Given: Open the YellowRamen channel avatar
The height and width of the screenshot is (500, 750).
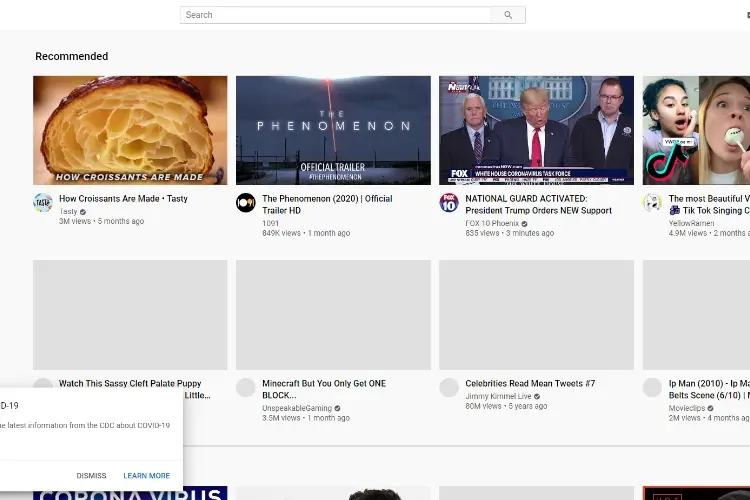Looking at the screenshot, I should tap(652, 202).
